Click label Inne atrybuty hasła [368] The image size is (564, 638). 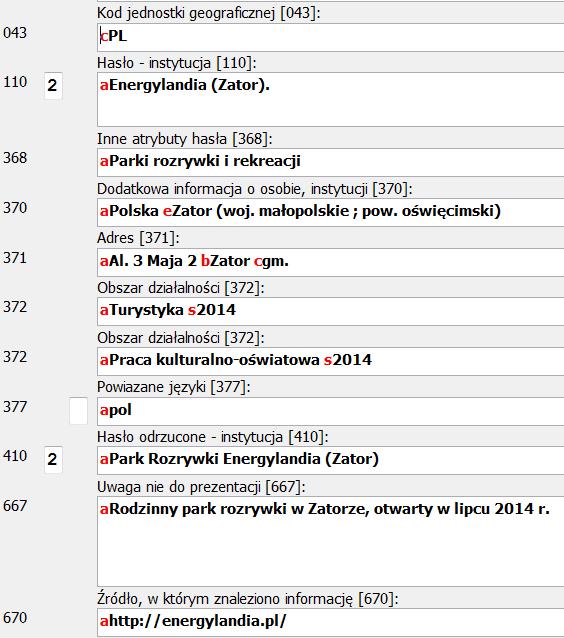pyautogui.click(x=184, y=139)
